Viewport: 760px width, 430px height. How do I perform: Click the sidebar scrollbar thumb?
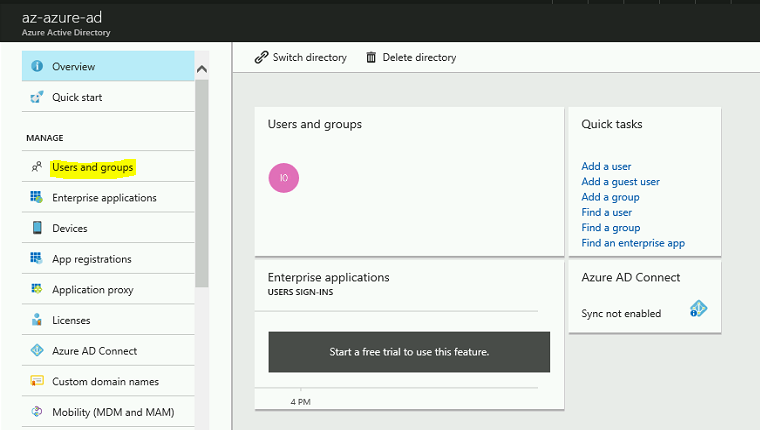(x=202, y=183)
